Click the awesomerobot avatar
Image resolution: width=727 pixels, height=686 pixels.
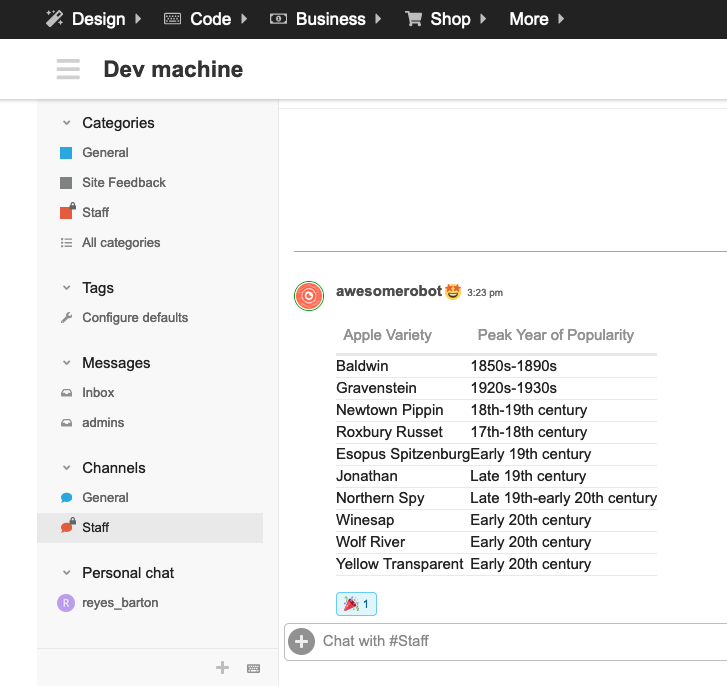click(x=309, y=296)
